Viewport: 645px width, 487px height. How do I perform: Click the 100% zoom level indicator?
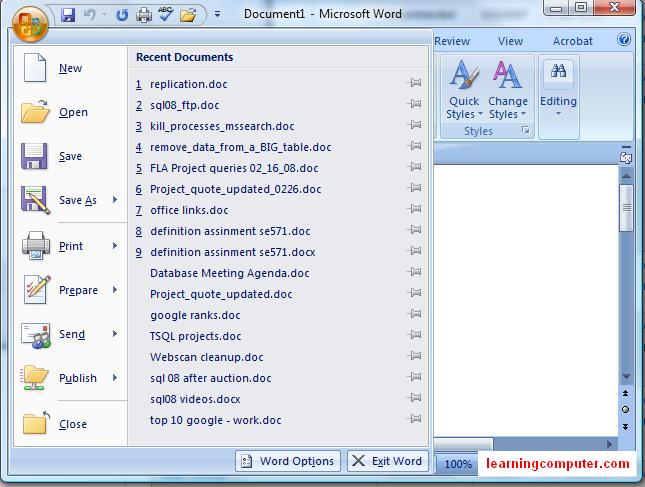click(x=458, y=464)
